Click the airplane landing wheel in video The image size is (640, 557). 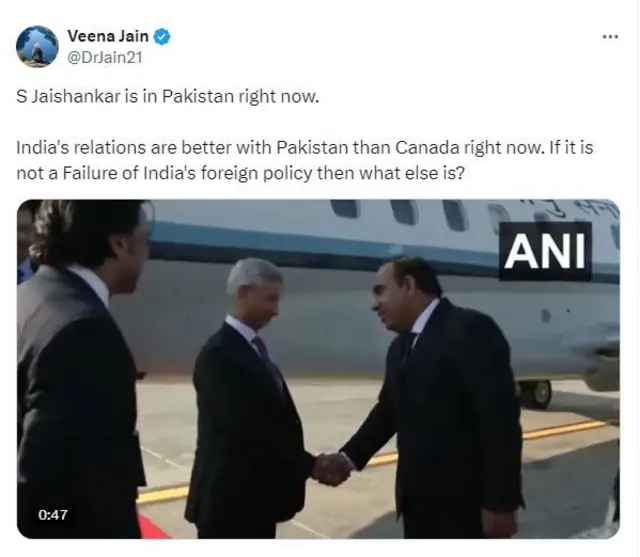click(x=541, y=394)
